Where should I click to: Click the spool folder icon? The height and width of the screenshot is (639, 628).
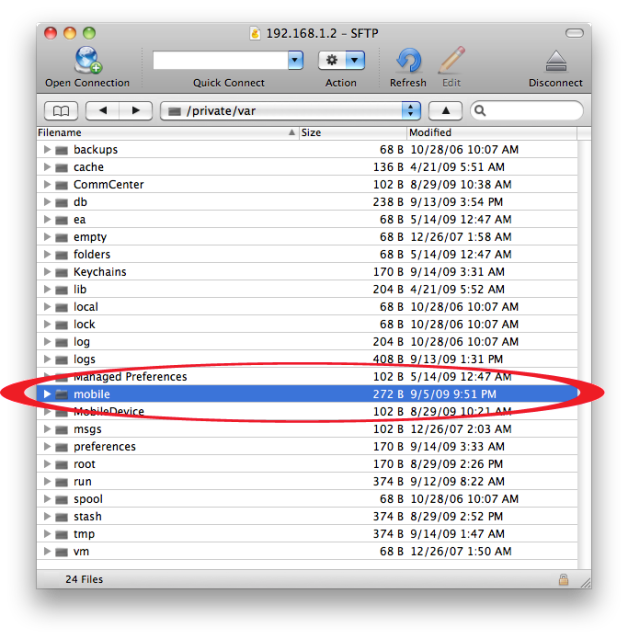pyautogui.click(x=62, y=500)
